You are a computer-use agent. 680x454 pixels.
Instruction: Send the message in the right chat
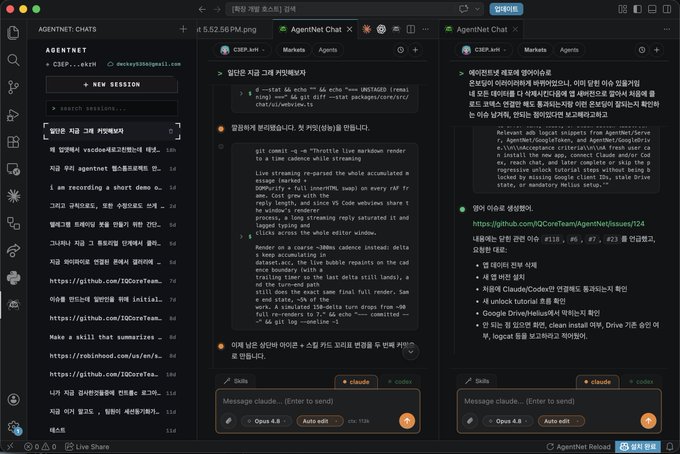point(648,421)
